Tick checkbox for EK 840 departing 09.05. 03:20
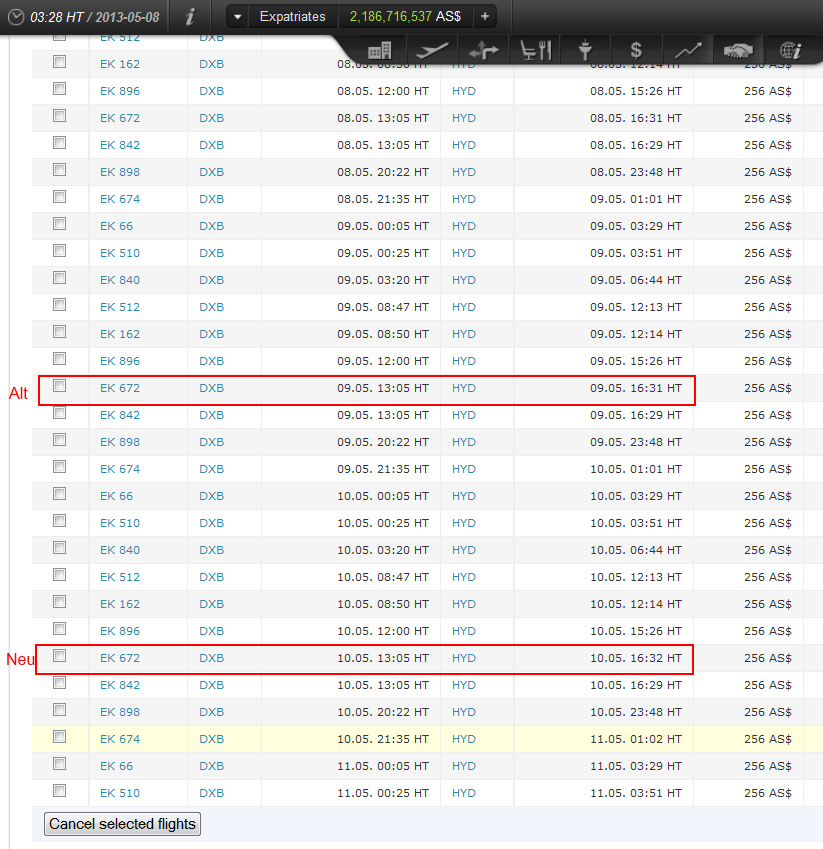823x849 pixels. pos(60,278)
